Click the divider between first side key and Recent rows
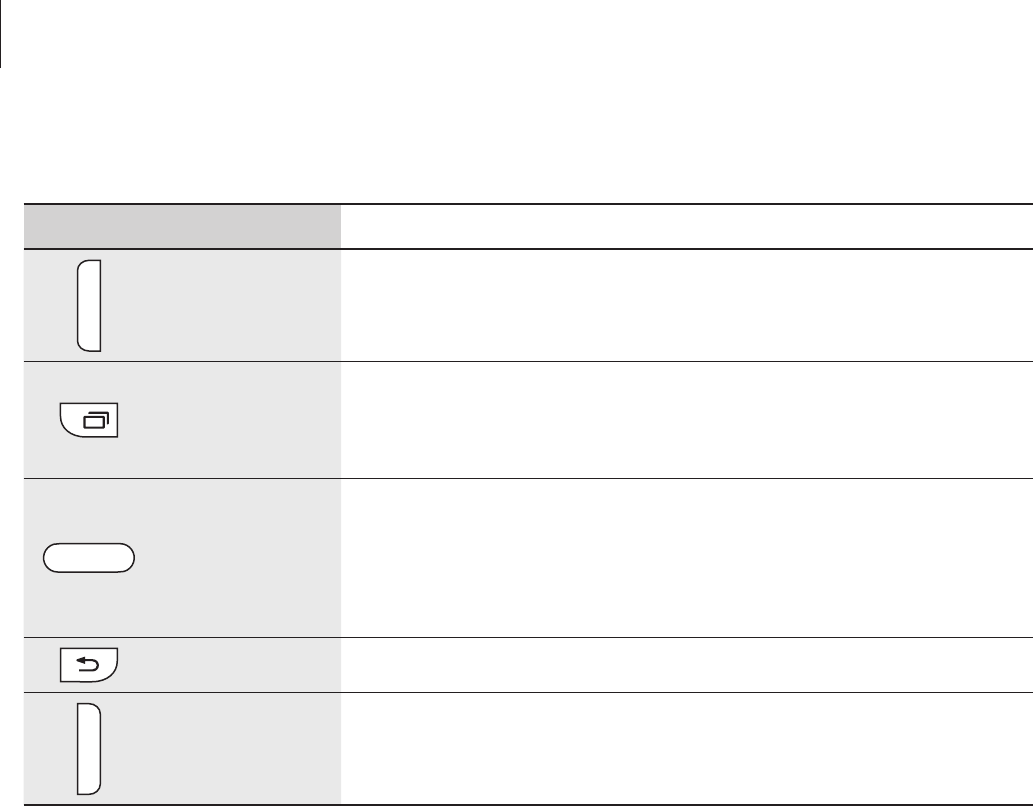This screenshot has width=1033, height=806. tap(528, 361)
